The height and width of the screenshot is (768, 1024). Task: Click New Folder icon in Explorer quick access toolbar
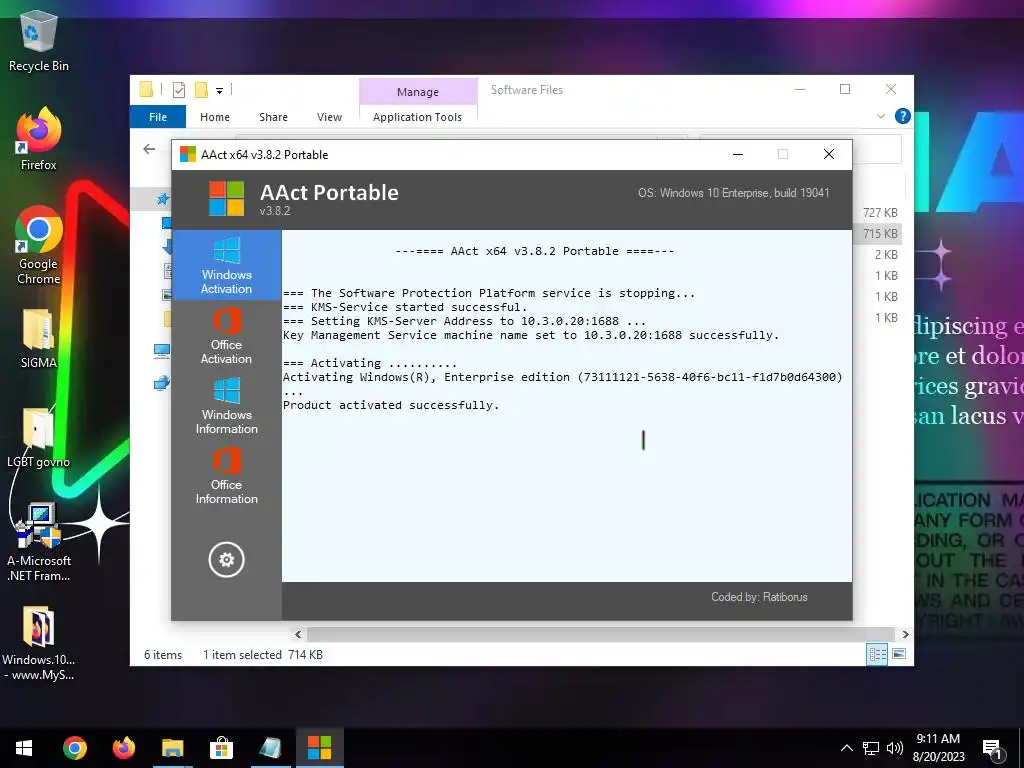[x=201, y=90]
